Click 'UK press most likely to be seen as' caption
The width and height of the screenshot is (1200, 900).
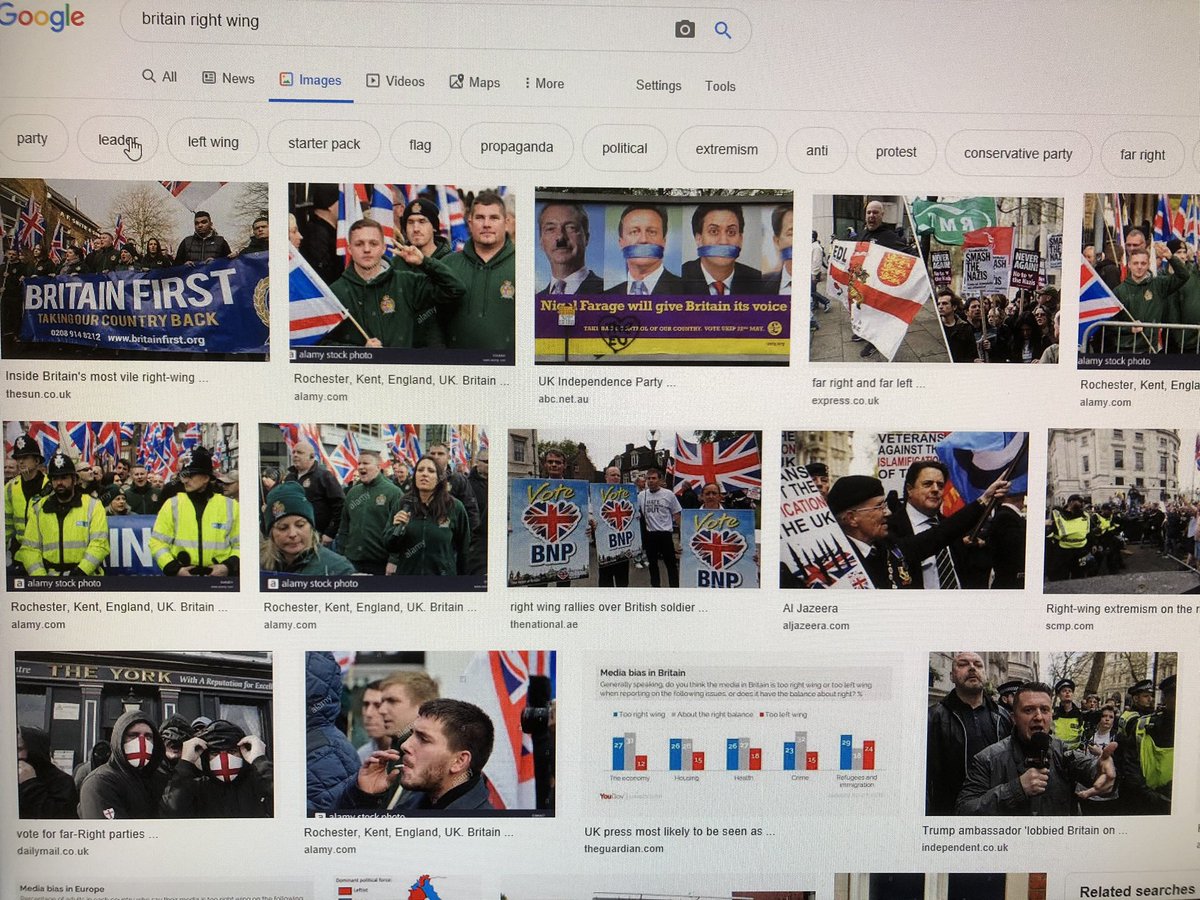(x=680, y=831)
